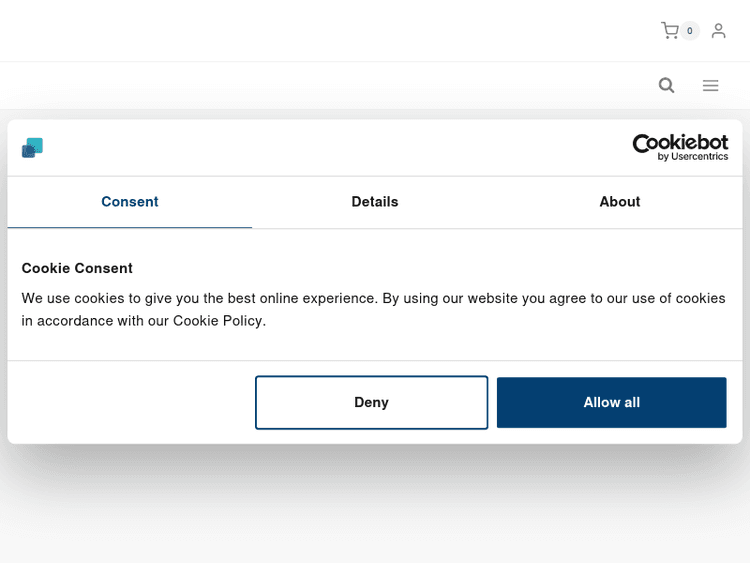Click the search magnifier icon
Viewport: 750px width, 563px height.
pos(666,85)
